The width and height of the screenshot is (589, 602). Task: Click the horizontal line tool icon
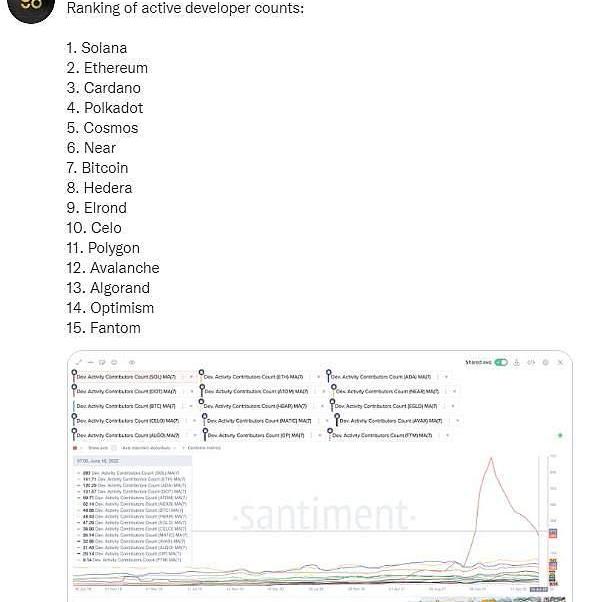point(91,362)
